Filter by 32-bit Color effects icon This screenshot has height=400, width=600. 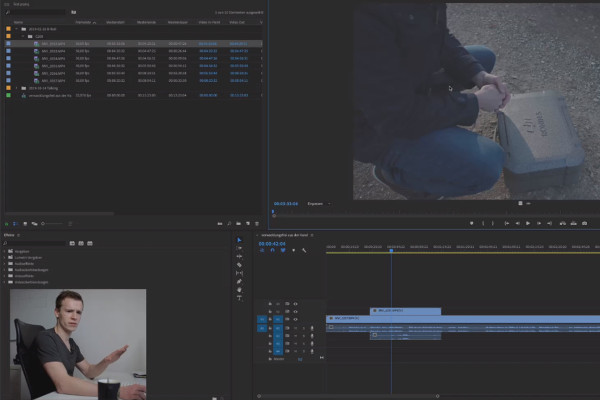[x=81, y=243]
